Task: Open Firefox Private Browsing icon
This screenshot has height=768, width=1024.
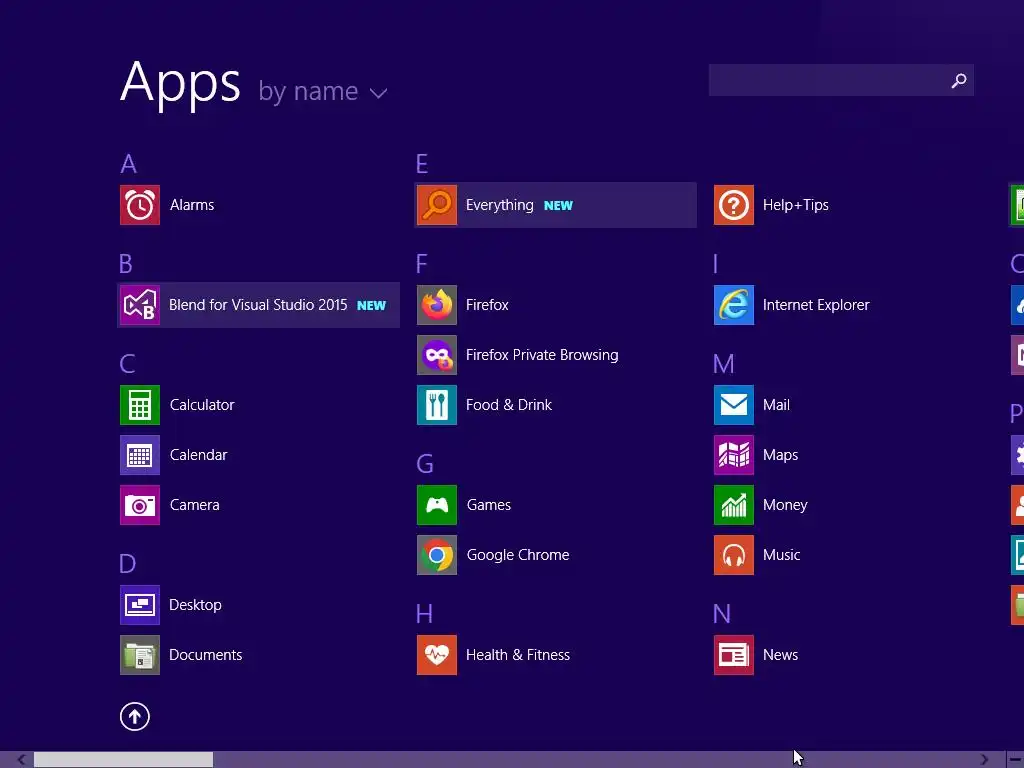Action: pos(437,355)
